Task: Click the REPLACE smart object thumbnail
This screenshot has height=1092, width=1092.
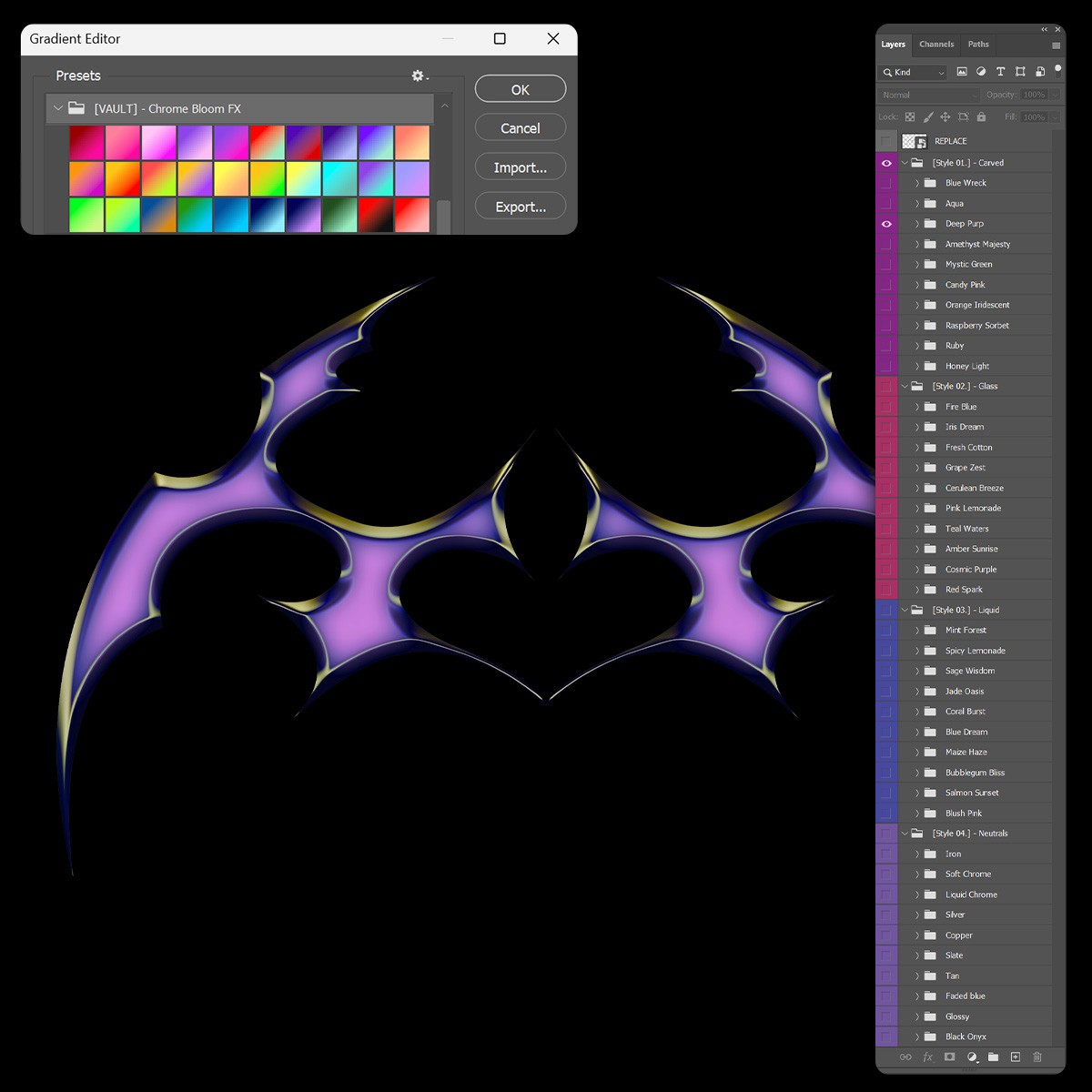Action: click(x=914, y=141)
